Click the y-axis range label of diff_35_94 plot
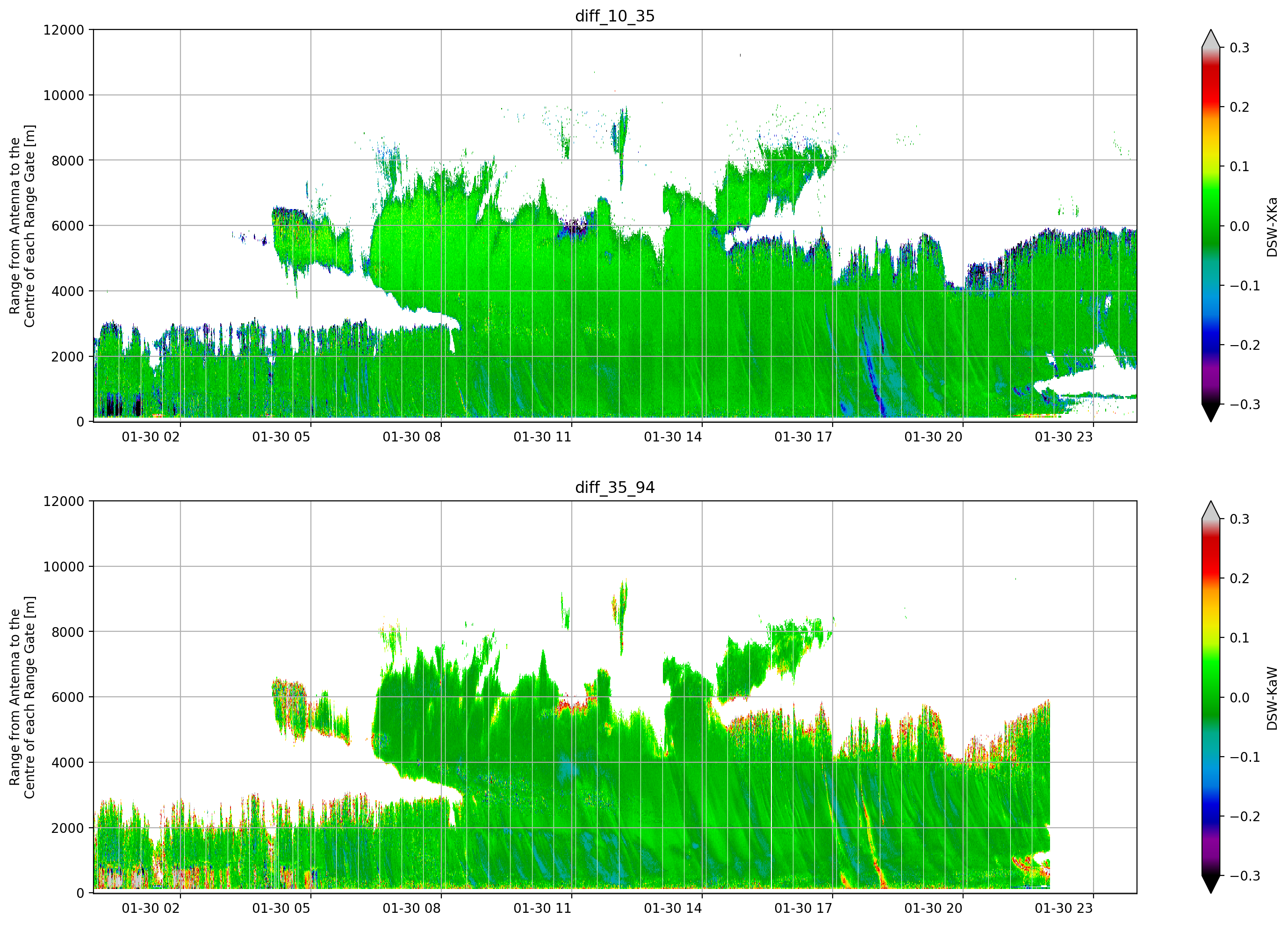1288x925 pixels. (x=22, y=698)
